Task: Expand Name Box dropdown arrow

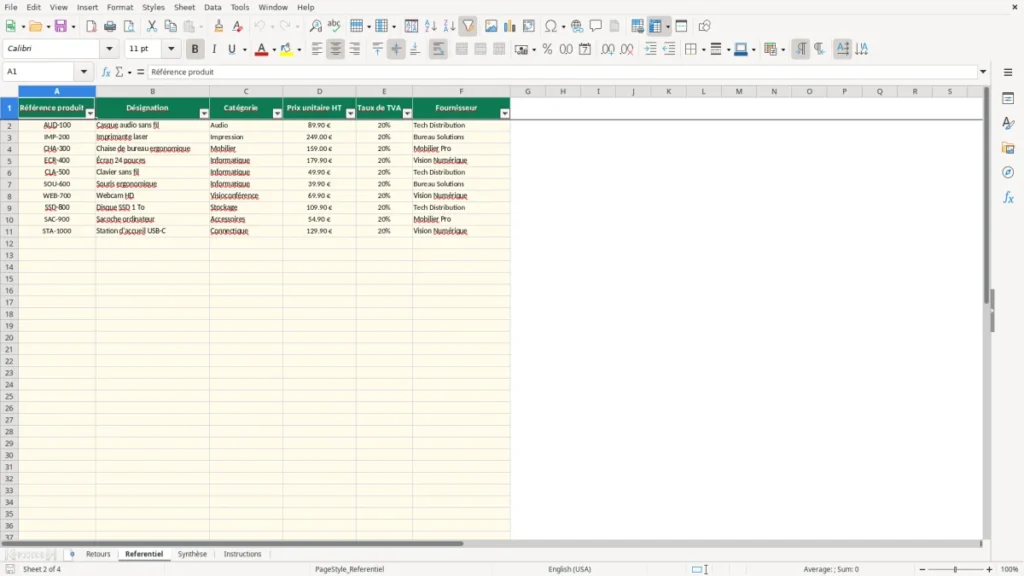Action: [x=84, y=72]
